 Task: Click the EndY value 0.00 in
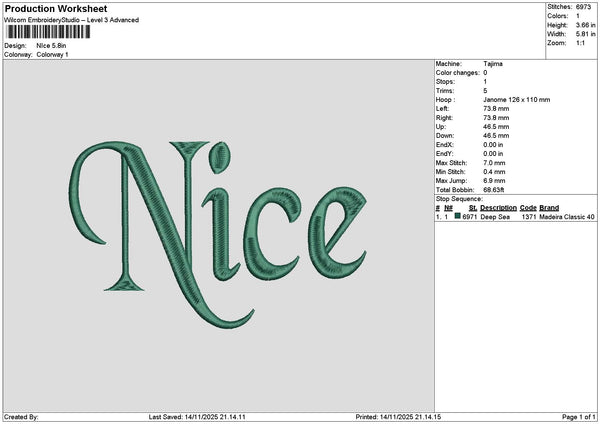click(493, 154)
